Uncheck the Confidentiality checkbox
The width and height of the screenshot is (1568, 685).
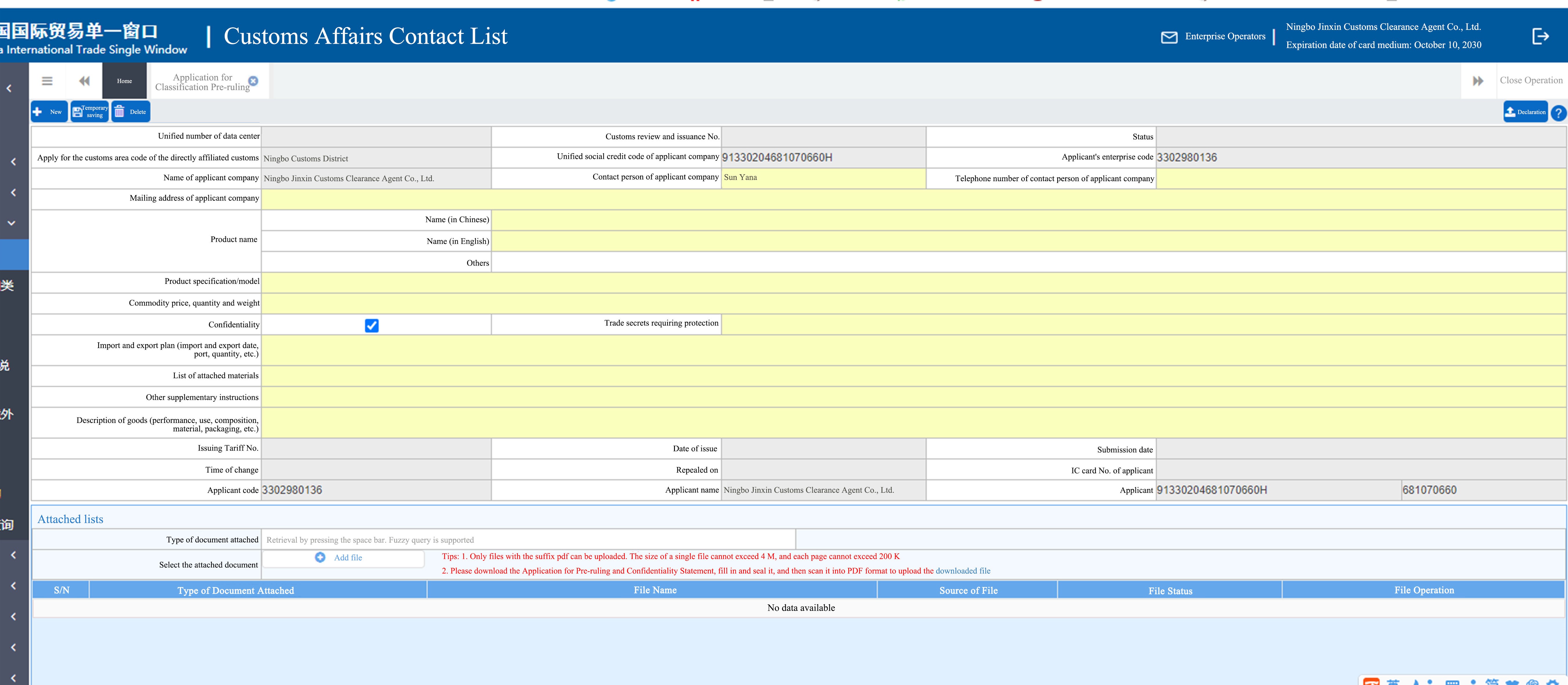pyautogui.click(x=371, y=326)
